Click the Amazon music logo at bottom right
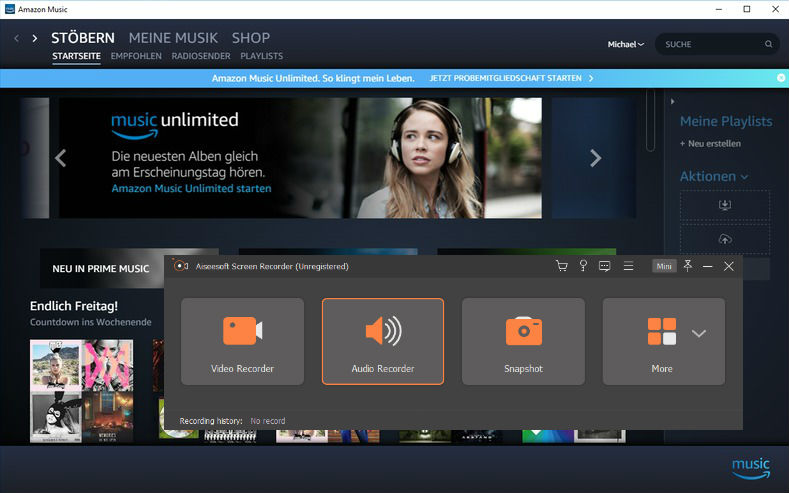The width and height of the screenshot is (789, 493). [x=751, y=468]
